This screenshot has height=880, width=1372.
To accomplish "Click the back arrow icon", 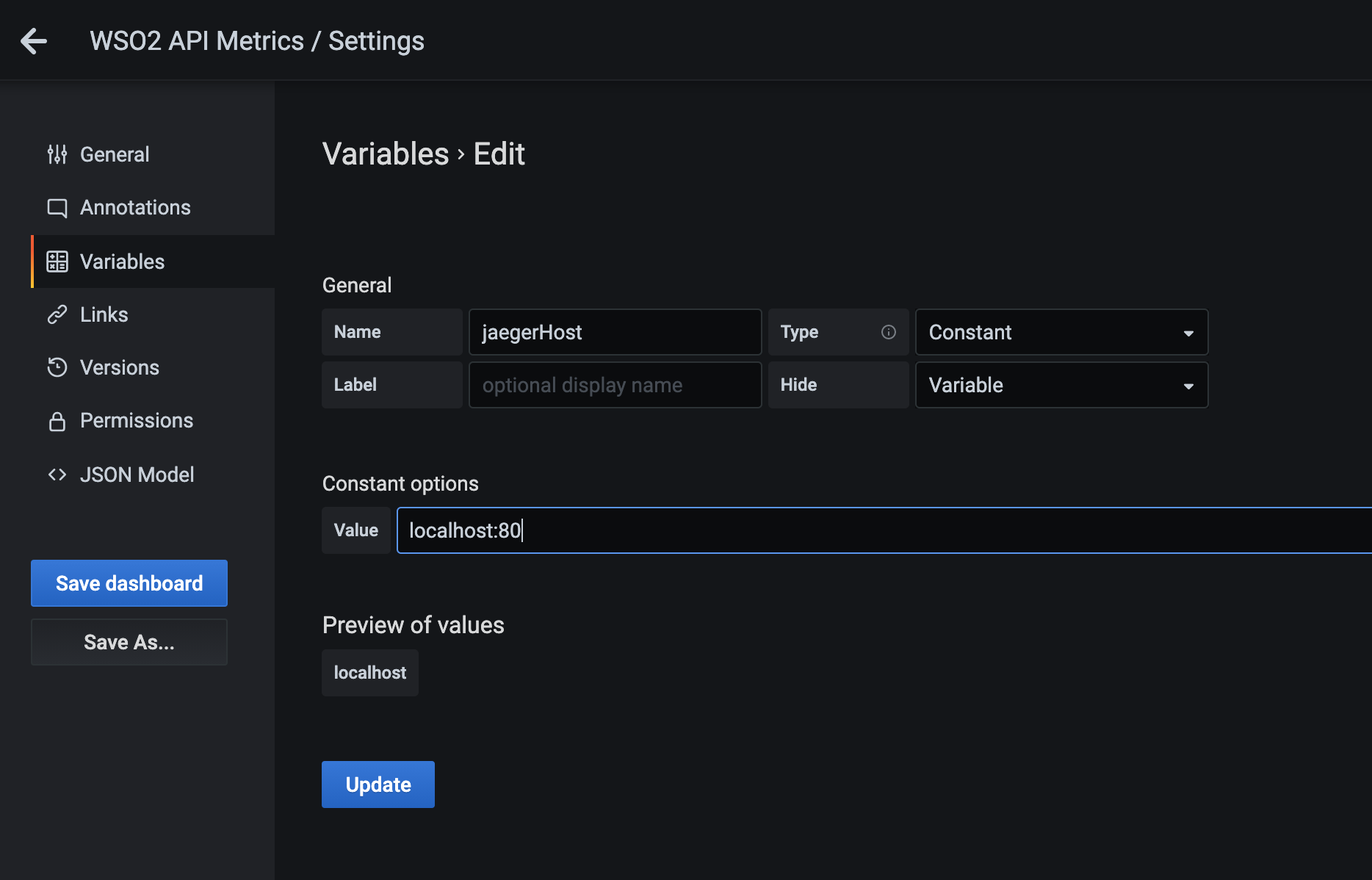I will click(34, 41).
